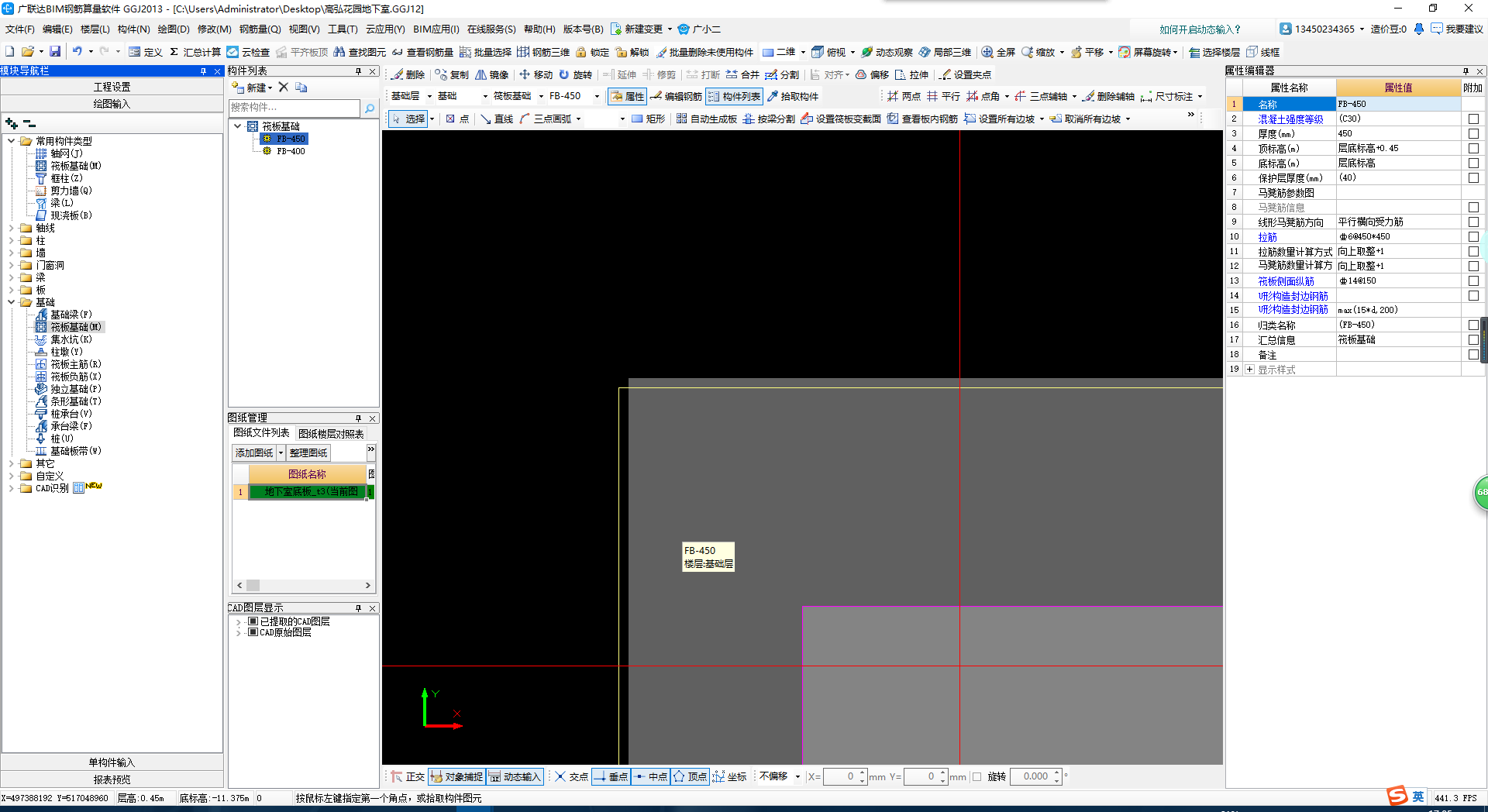Click the X coordinate input field
The width and height of the screenshot is (1488, 812).
point(841,776)
